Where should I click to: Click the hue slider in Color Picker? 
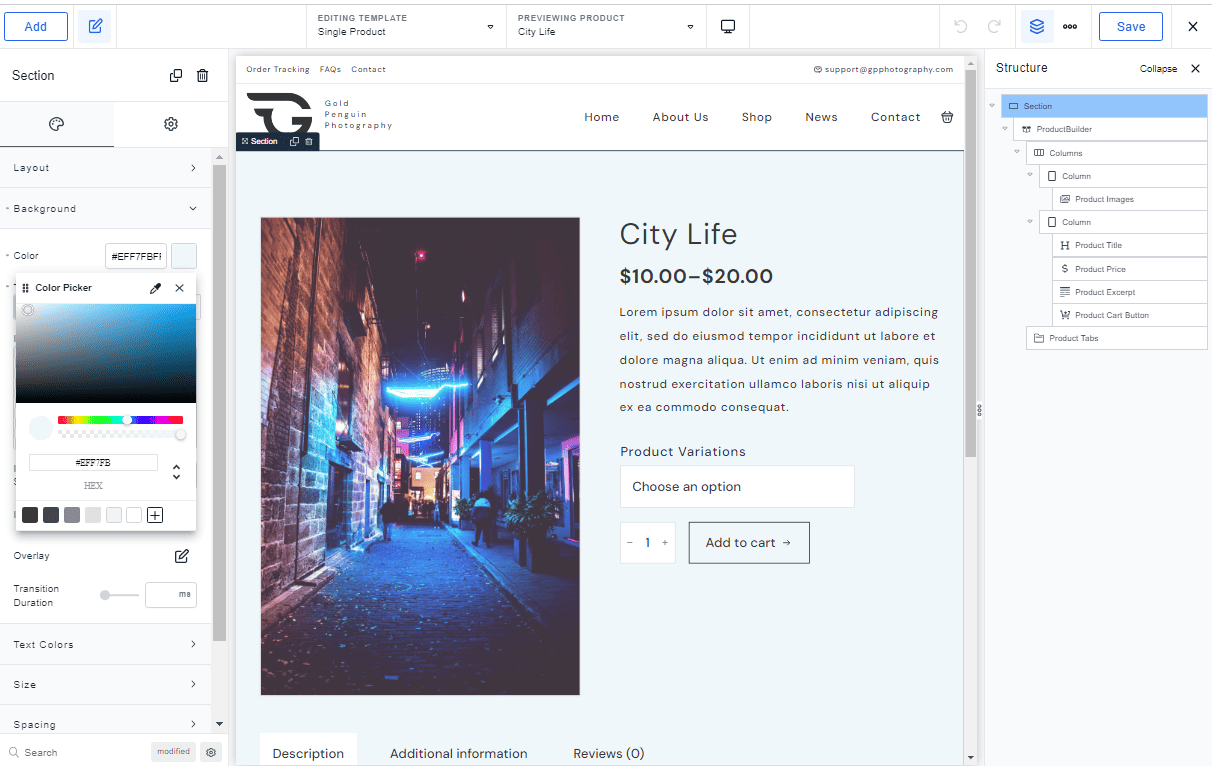(x=120, y=420)
